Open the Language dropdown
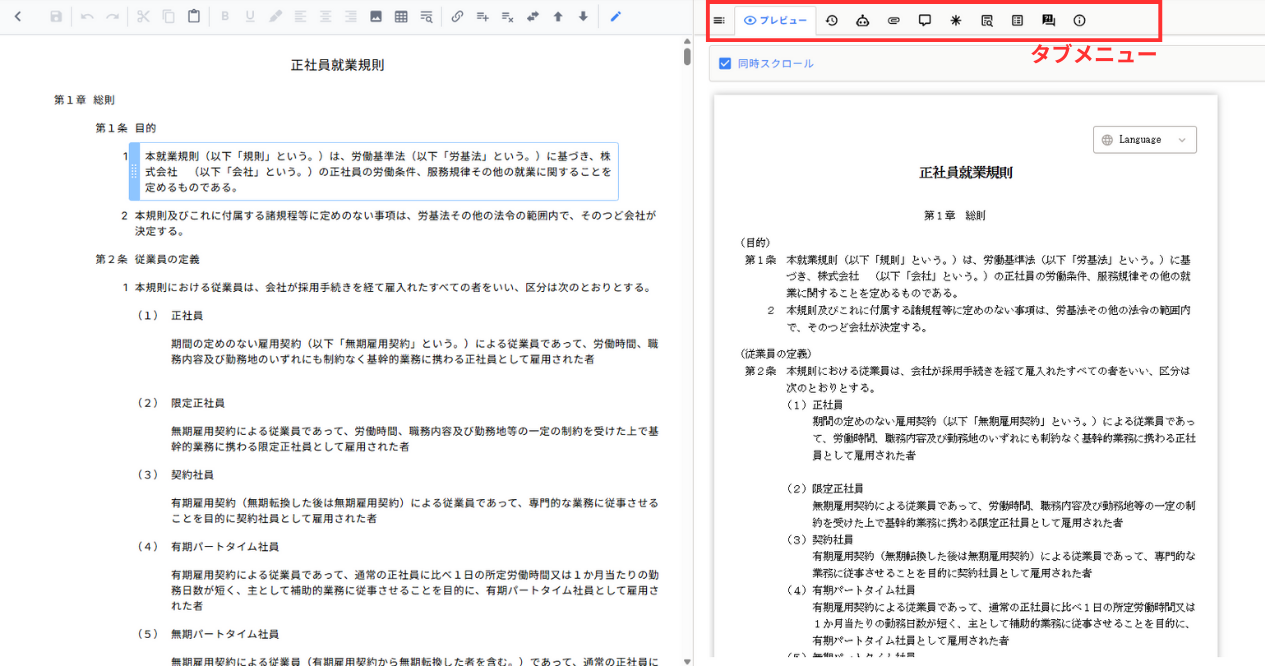 [1145, 140]
